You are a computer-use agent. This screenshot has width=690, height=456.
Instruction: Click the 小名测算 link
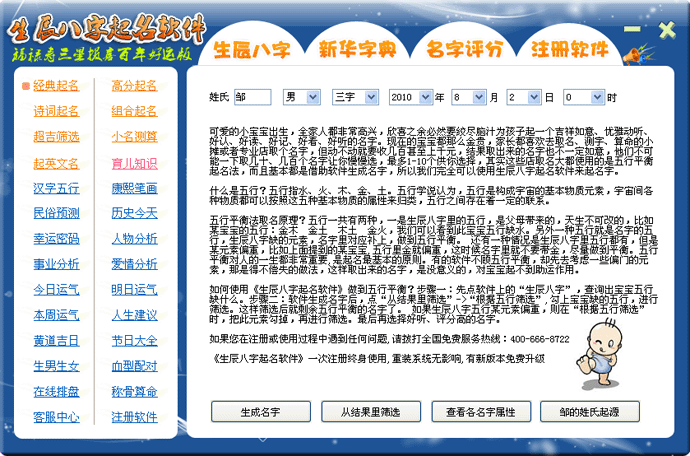(134, 137)
